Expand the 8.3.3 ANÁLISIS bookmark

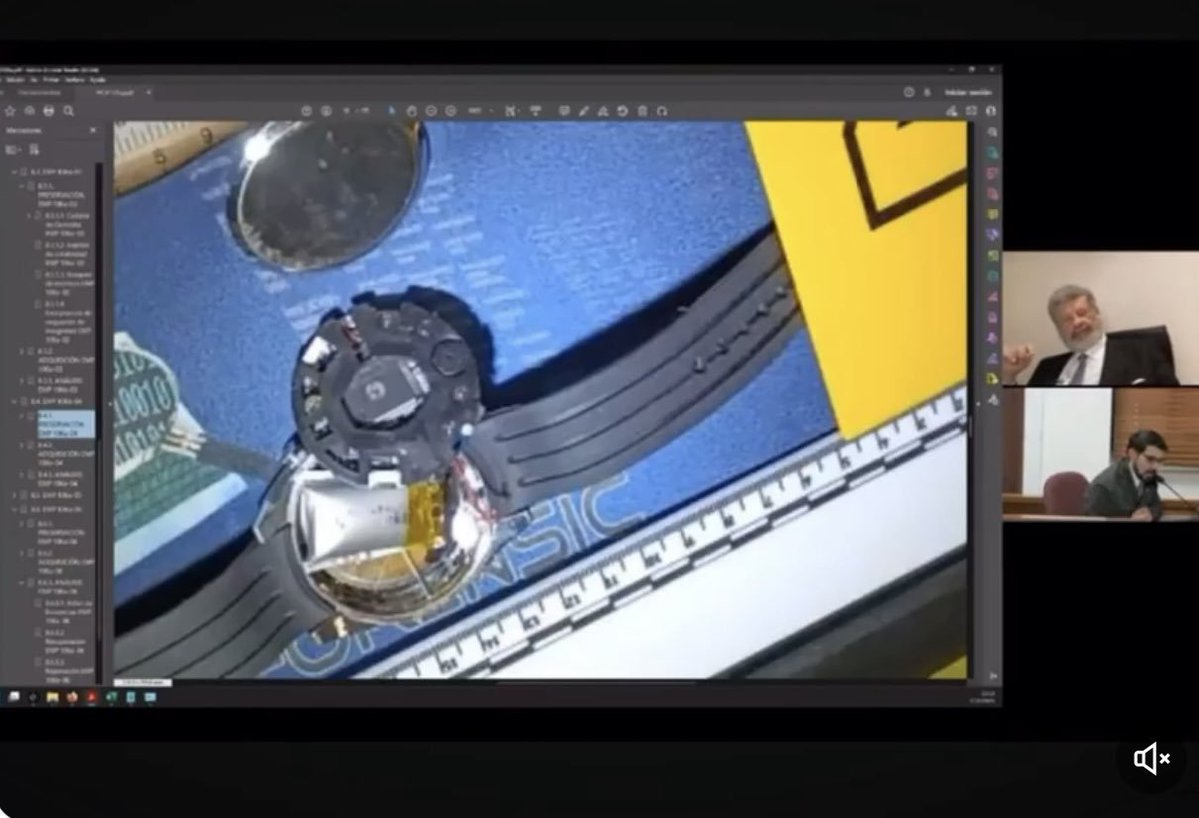(22, 381)
